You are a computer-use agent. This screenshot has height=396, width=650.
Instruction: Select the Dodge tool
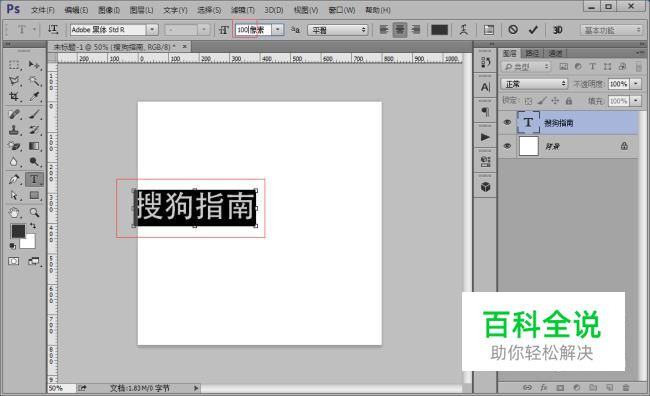(34, 162)
